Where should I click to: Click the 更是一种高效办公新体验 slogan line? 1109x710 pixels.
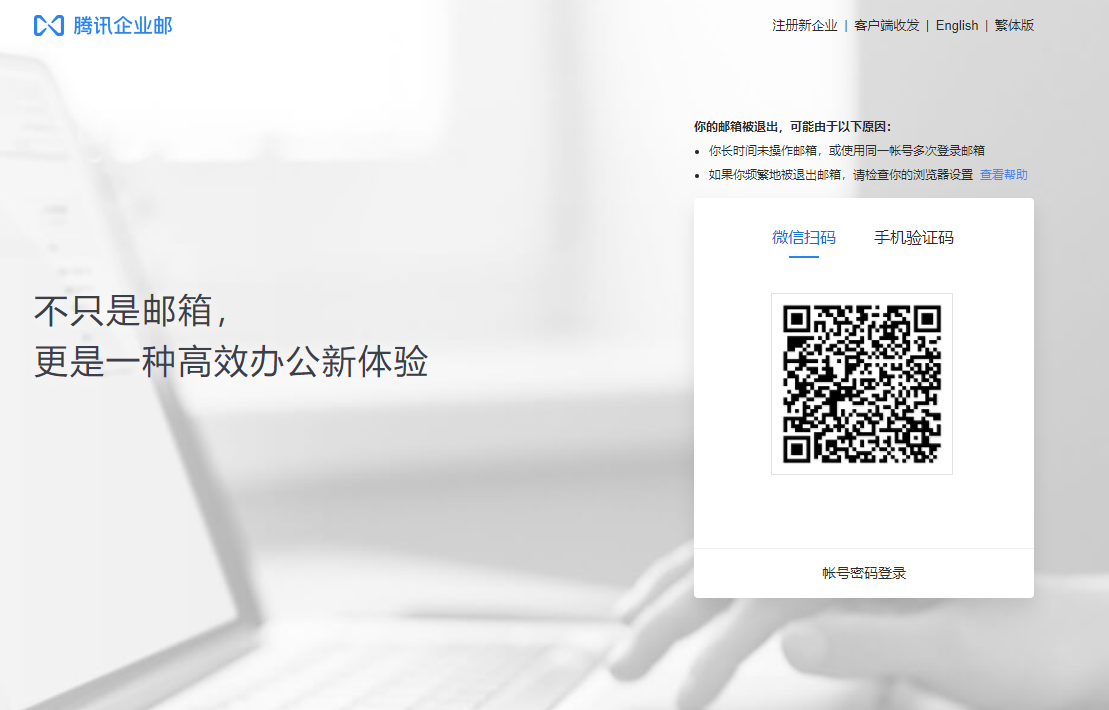point(230,362)
